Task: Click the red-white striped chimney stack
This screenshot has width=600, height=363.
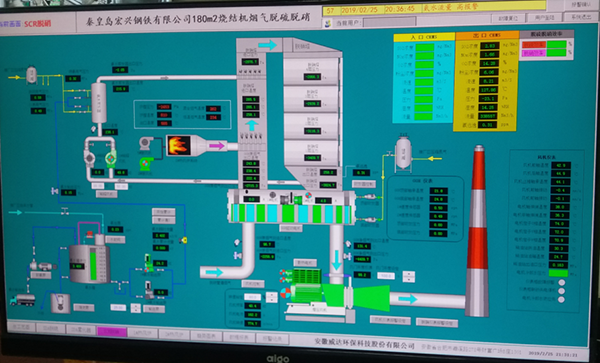Action: click(478, 231)
